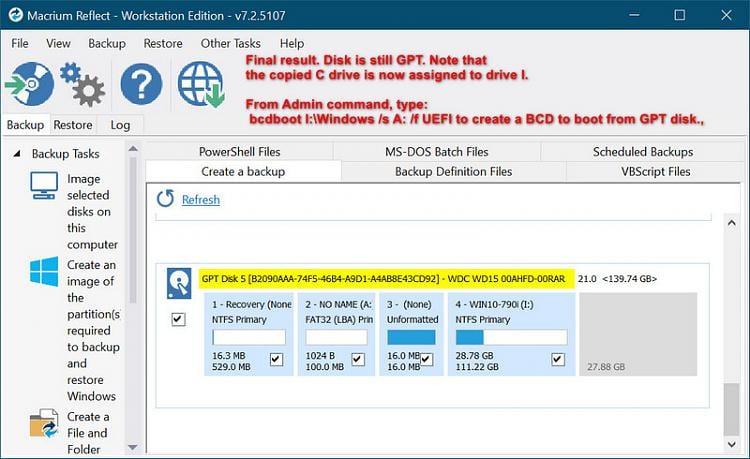Open the MS-DOS Batch Files tab
The image size is (750, 459).
pos(437,152)
